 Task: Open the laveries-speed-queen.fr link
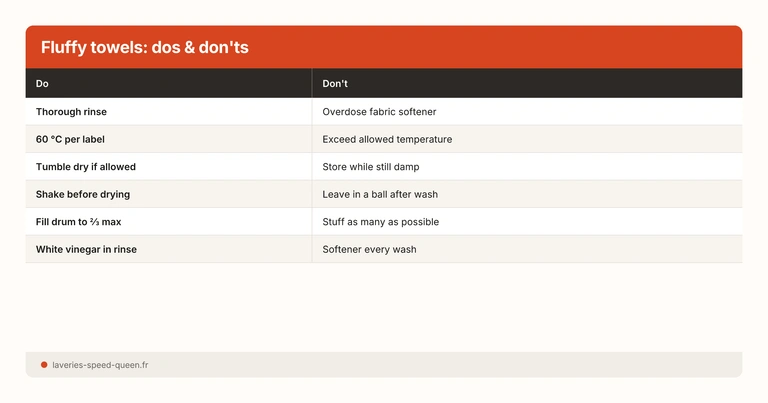(x=101, y=365)
